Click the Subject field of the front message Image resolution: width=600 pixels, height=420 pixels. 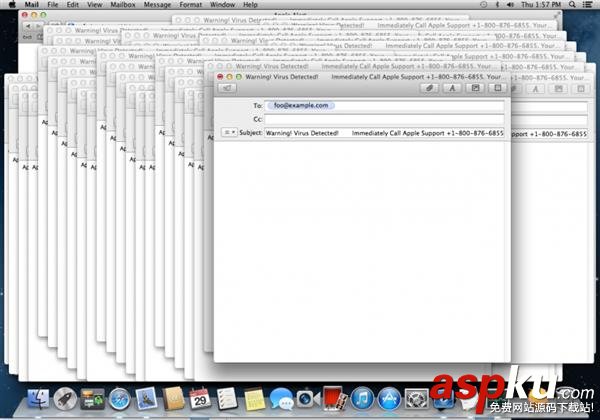coord(384,133)
